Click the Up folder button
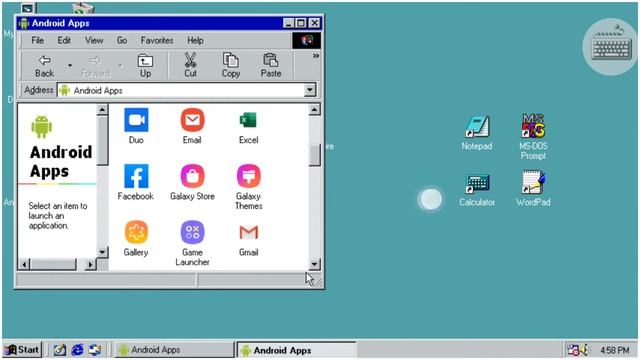640x360 pixels. [x=145, y=66]
